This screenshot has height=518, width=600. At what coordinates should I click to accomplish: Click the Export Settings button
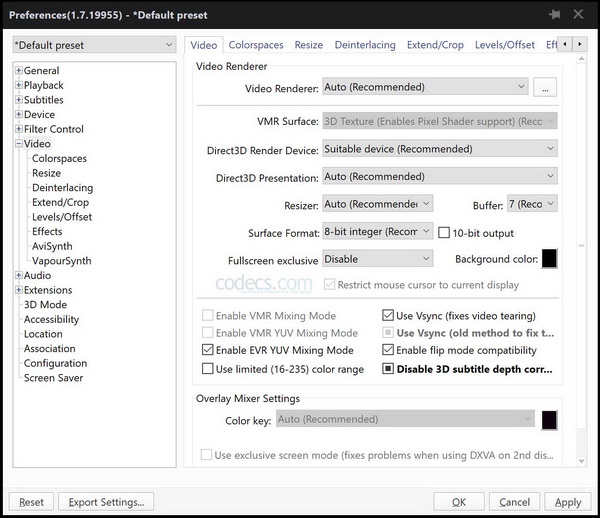pos(106,502)
